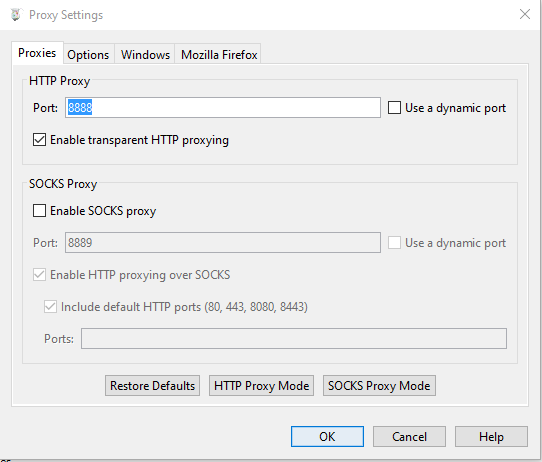Disable transparent HTTP proxying checkbox
542x462 pixels.
(x=39, y=140)
